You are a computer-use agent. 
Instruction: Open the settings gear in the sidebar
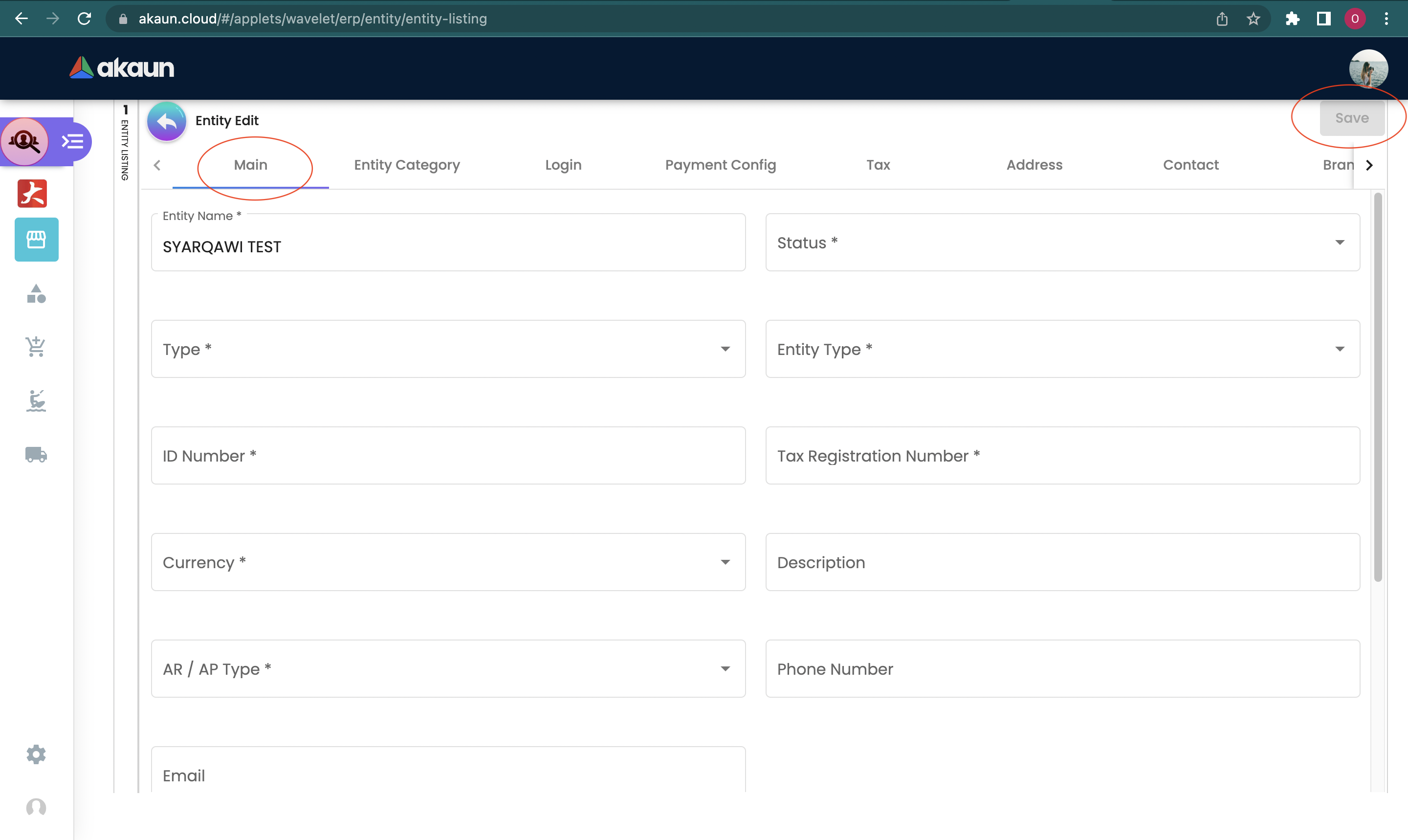pos(36,754)
